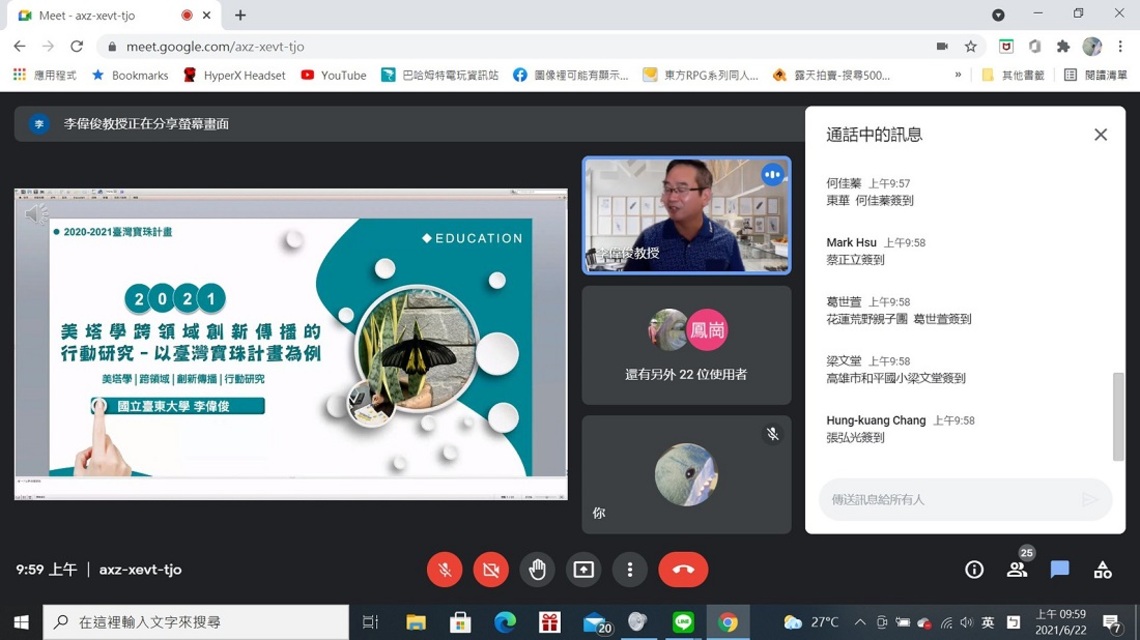Image resolution: width=1140 pixels, height=640 pixels.
Task: Open LINE app from taskbar
Action: point(682,623)
